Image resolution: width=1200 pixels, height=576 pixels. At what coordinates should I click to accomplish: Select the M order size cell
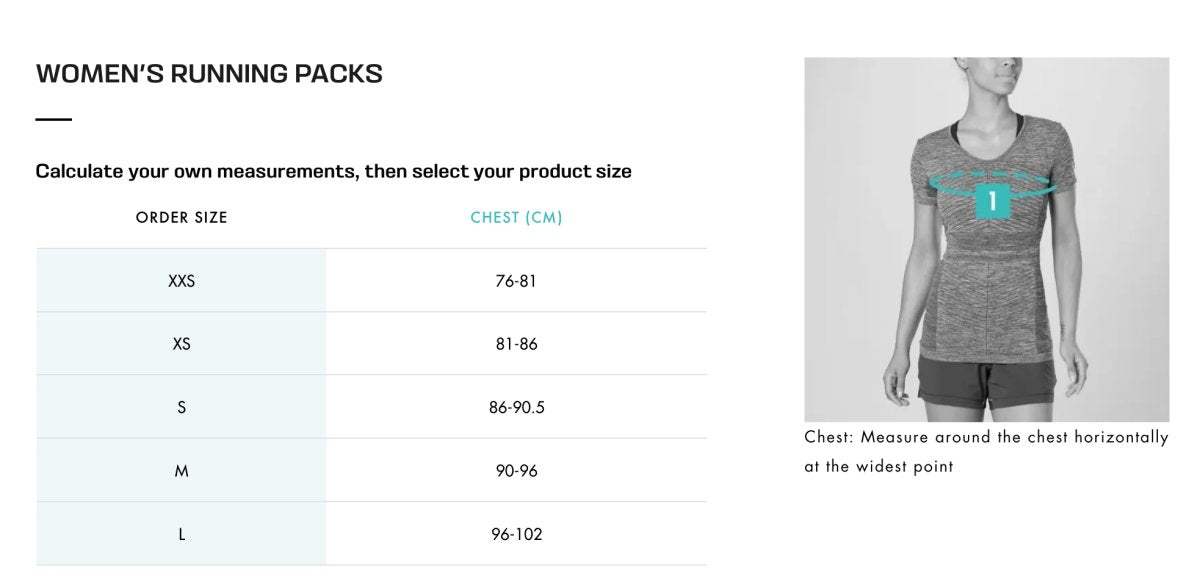click(182, 471)
